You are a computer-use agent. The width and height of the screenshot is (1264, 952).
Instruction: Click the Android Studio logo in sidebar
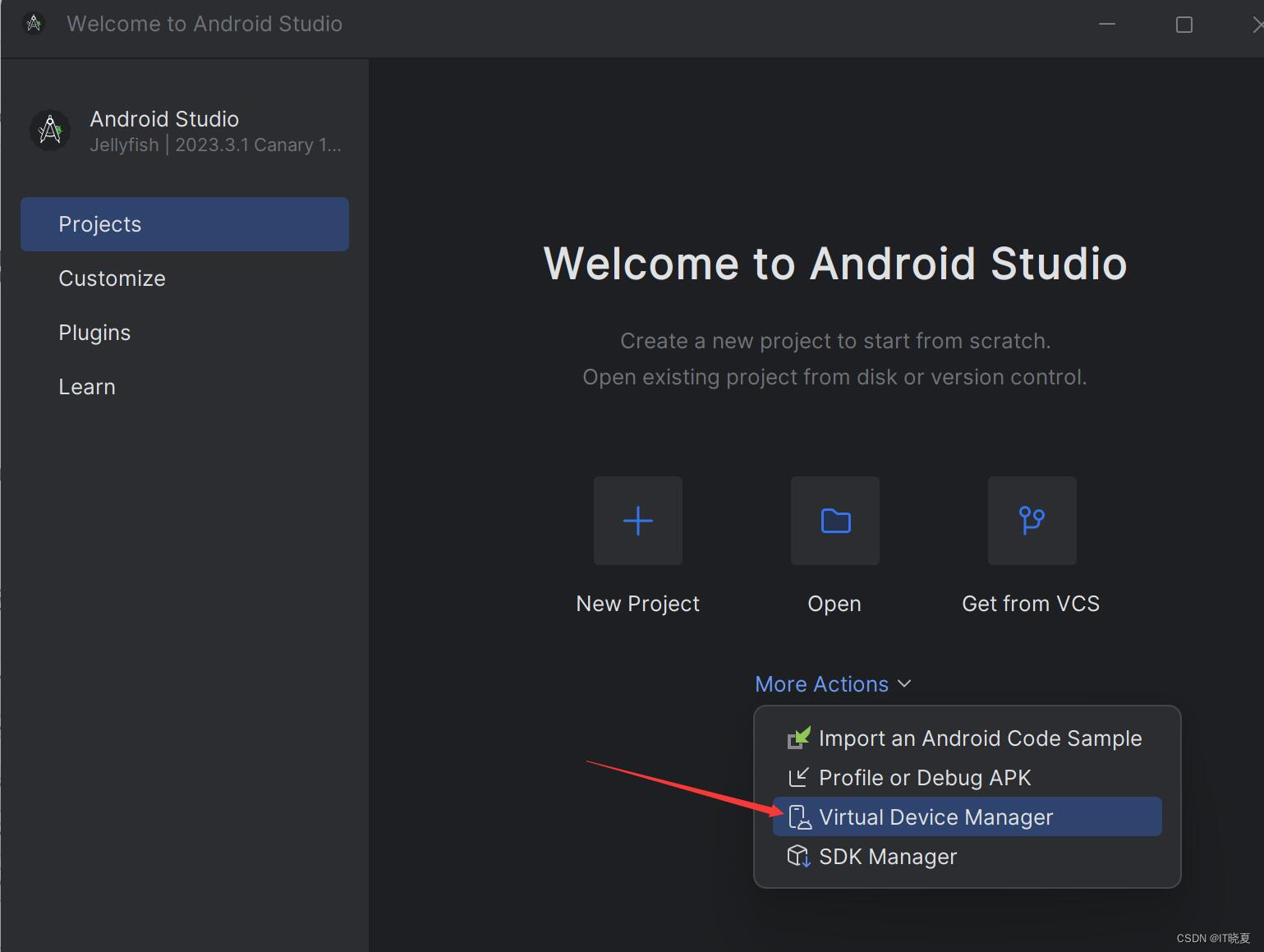[x=50, y=130]
